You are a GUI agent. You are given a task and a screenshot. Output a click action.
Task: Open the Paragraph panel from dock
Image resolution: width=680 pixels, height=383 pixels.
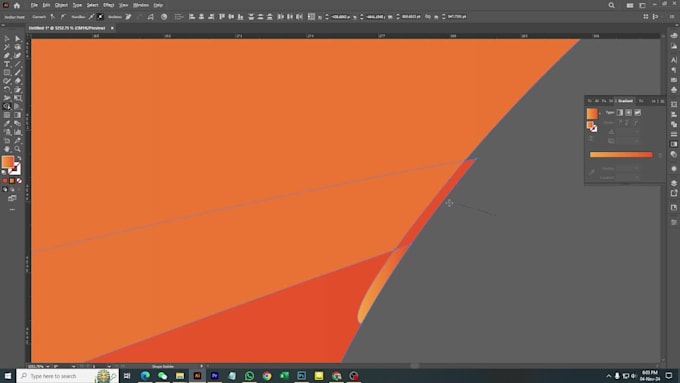673,70
